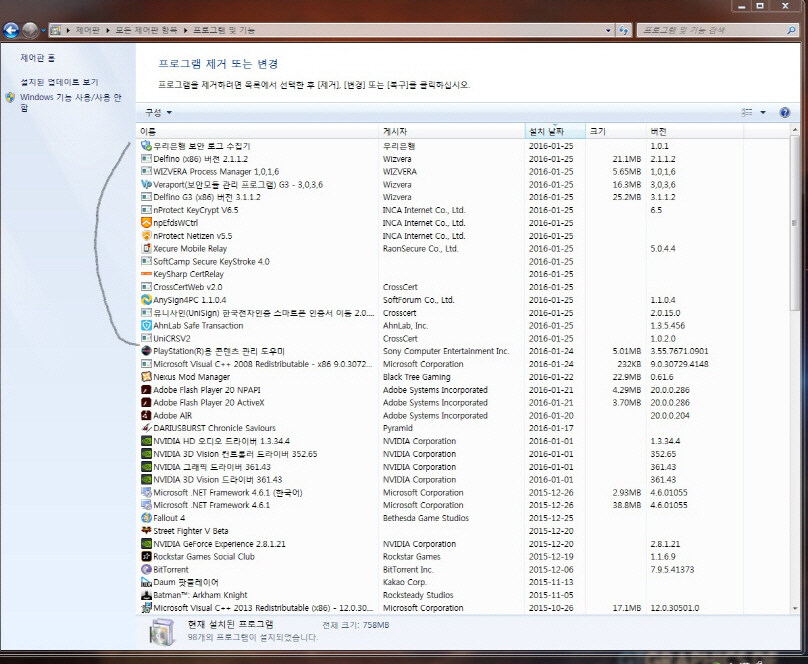Click the Street Fighter V Beta icon

click(x=146, y=531)
